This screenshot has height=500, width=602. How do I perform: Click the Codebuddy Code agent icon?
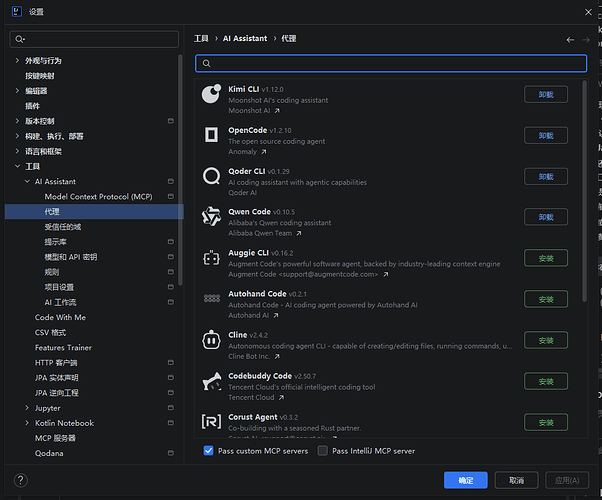point(212,381)
